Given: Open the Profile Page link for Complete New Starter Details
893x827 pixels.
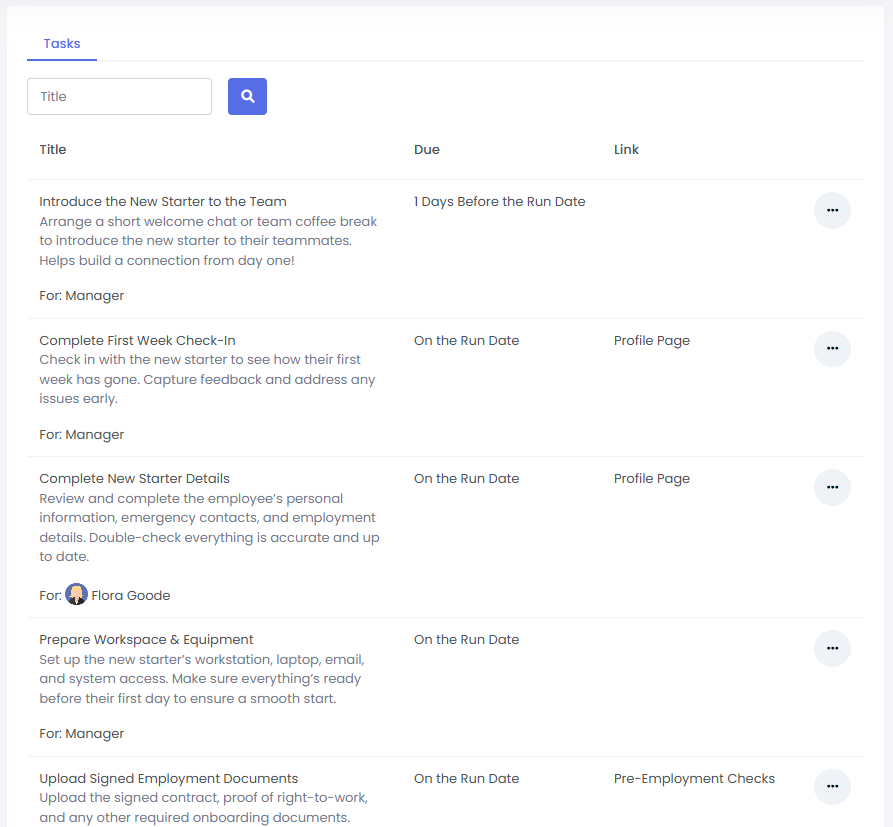Looking at the screenshot, I should coord(651,478).
